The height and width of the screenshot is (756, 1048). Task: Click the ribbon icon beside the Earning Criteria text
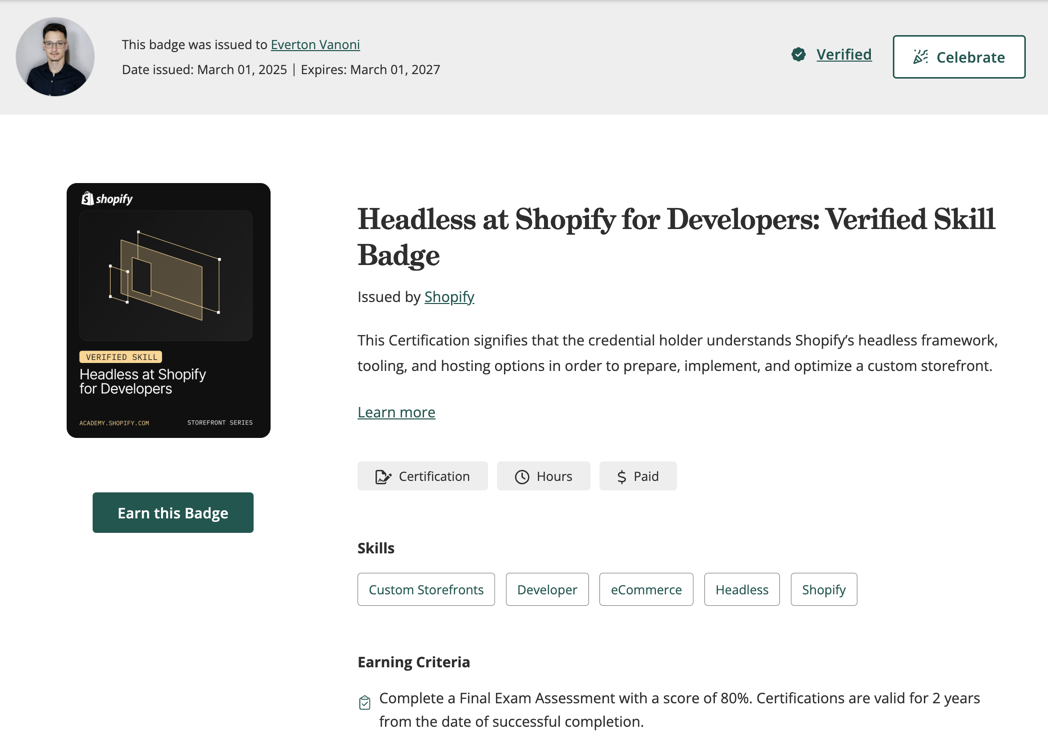364,702
